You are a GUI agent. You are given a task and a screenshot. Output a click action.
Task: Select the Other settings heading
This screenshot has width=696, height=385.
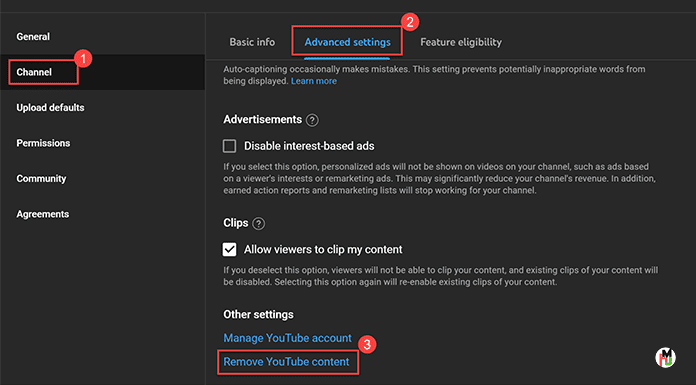click(258, 314)
